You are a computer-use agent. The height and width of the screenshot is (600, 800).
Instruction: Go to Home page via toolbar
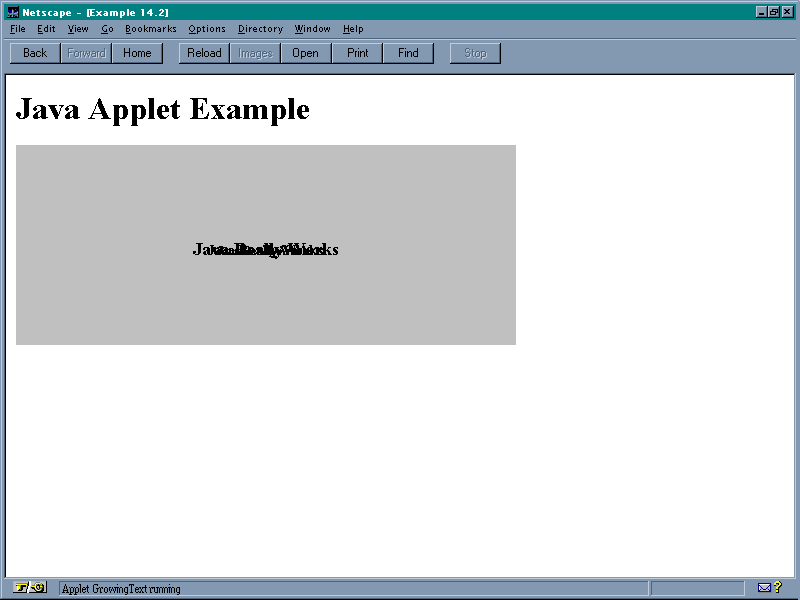coord(137,53)
